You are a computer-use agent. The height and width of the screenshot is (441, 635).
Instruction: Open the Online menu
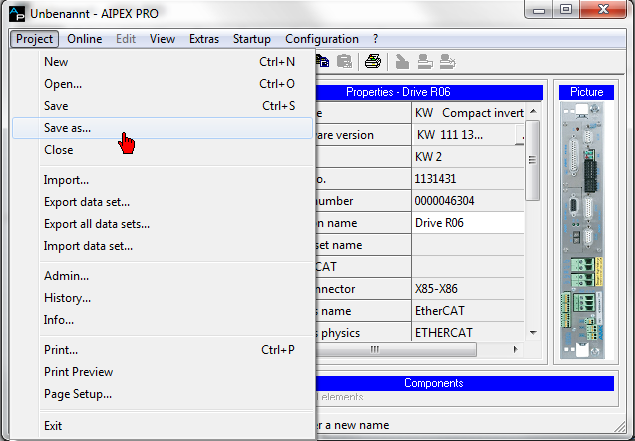tap(85, 39)
